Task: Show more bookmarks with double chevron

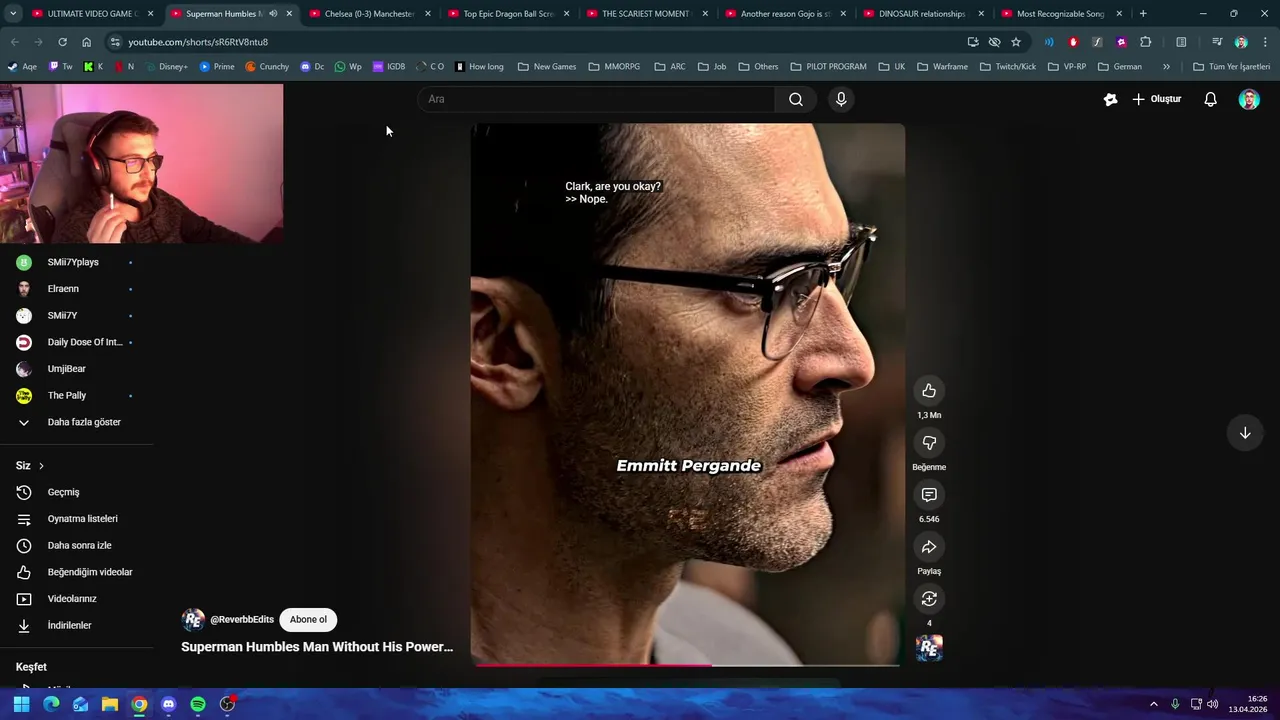Action: coord(1166,67)
